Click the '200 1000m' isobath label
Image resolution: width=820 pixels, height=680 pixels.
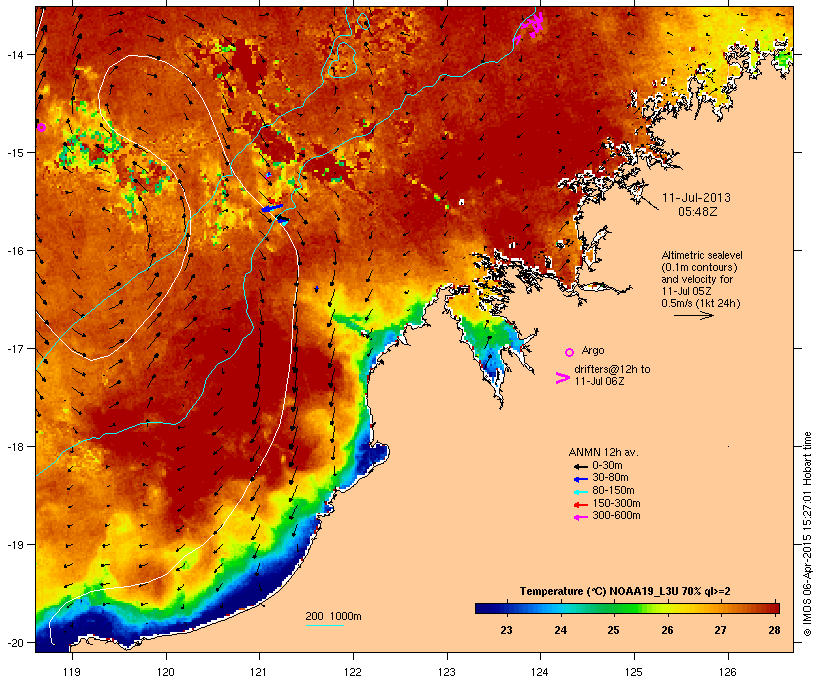(333, 616)
